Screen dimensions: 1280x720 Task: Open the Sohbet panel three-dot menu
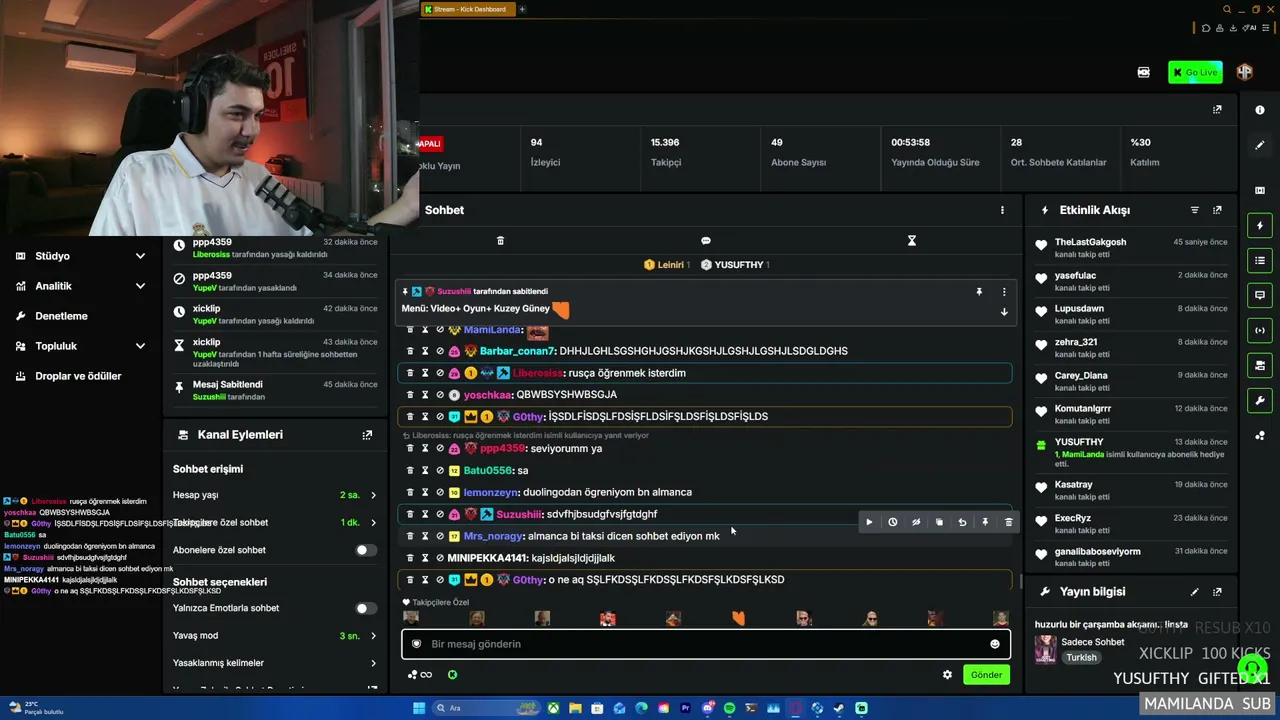click(1002, 210)
